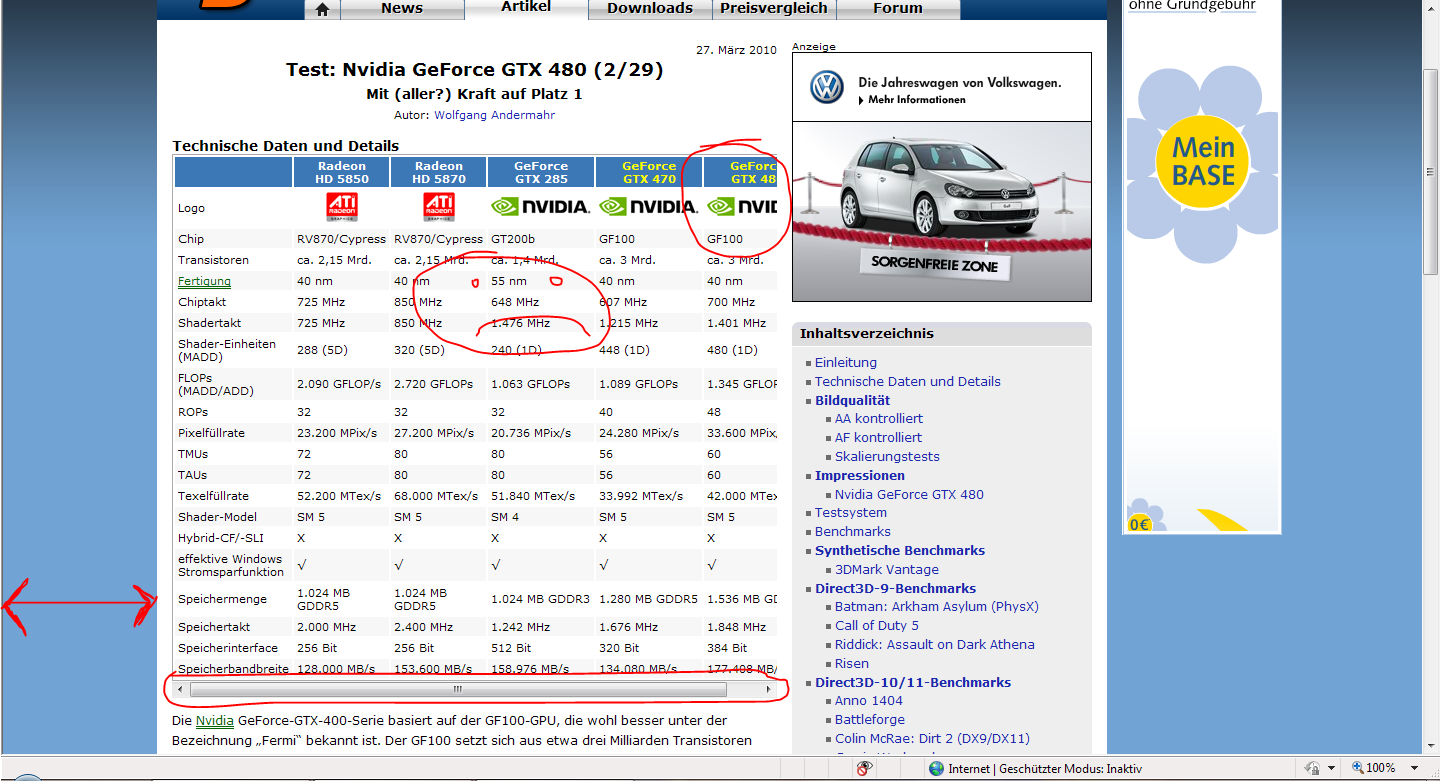Click the Radeon HD 5870 column header
Screen dimensions: 1440x781
[439, 172]
